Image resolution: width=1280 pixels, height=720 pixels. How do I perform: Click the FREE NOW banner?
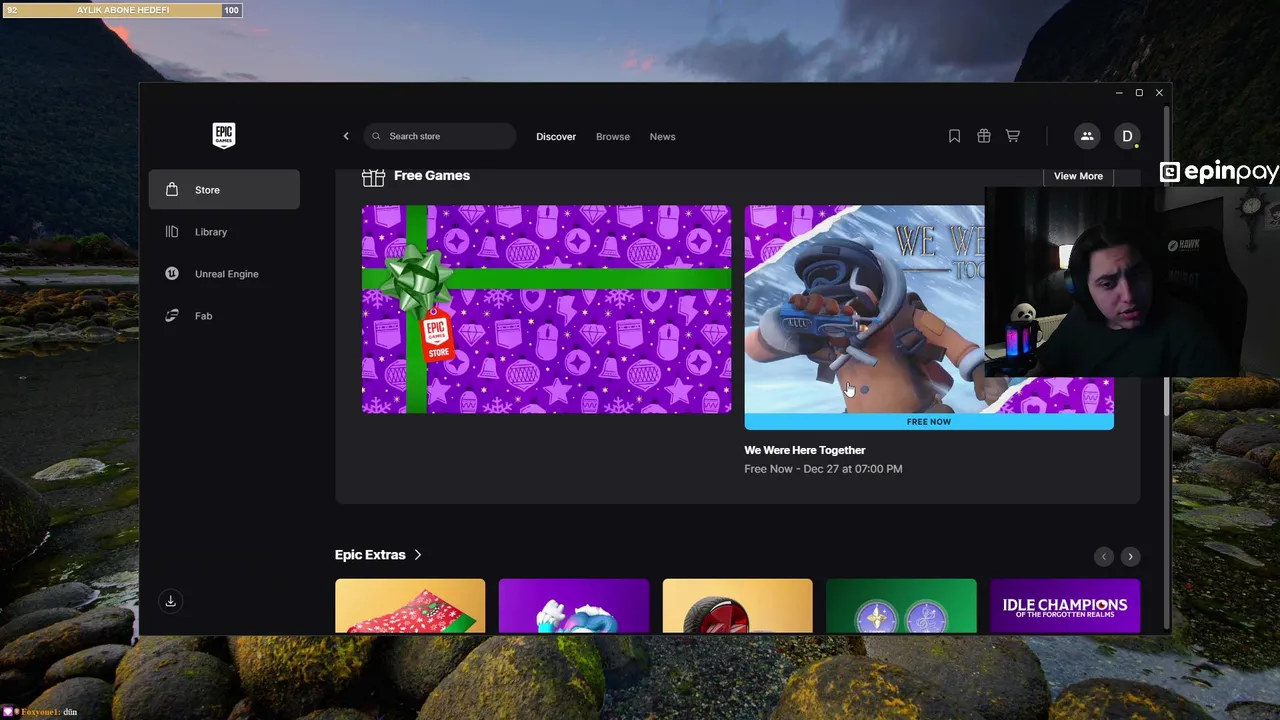929,422
